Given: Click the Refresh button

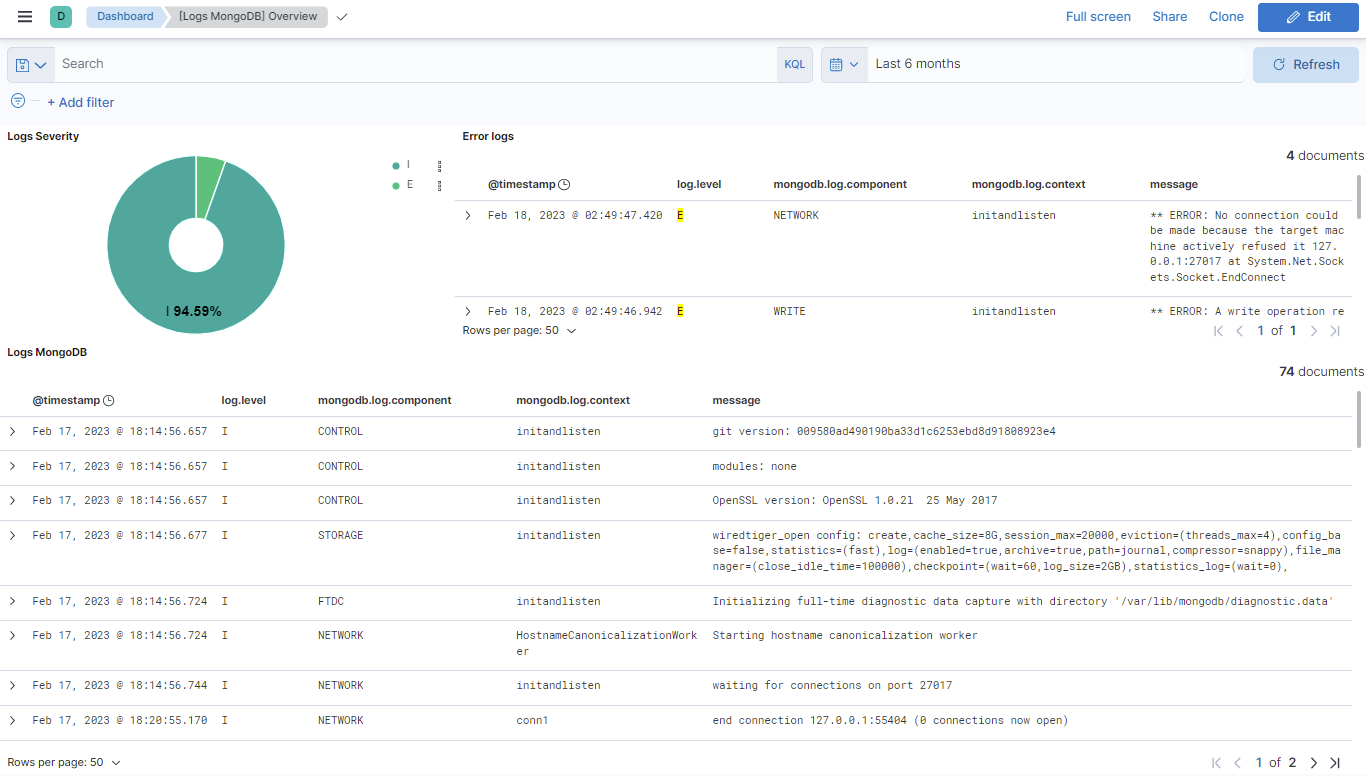Looking at the screenshot, I should pos(1306,64).
